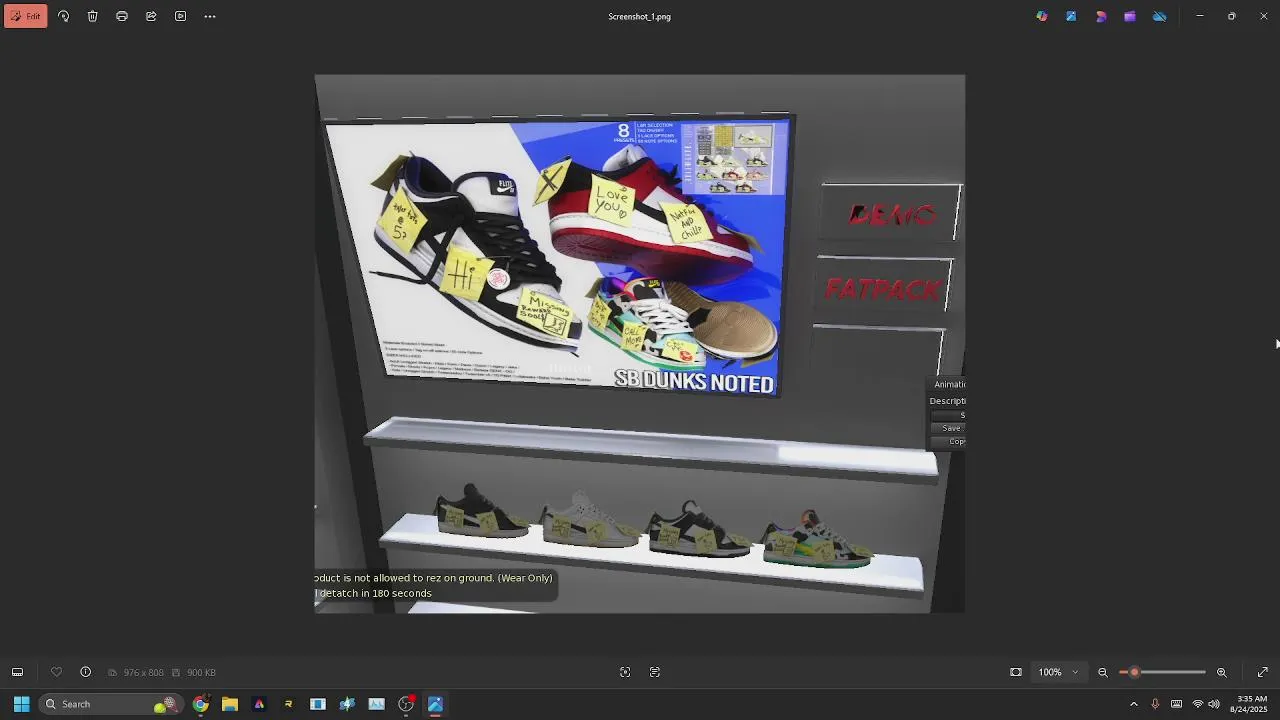1280x720 pixels.
Task: Toggle the filmstrip view icon
Action: pos(17,672)
